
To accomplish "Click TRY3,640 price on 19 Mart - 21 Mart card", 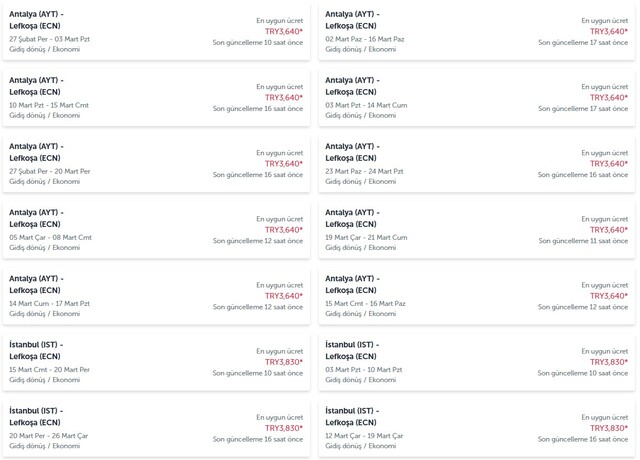I will 609,229.
